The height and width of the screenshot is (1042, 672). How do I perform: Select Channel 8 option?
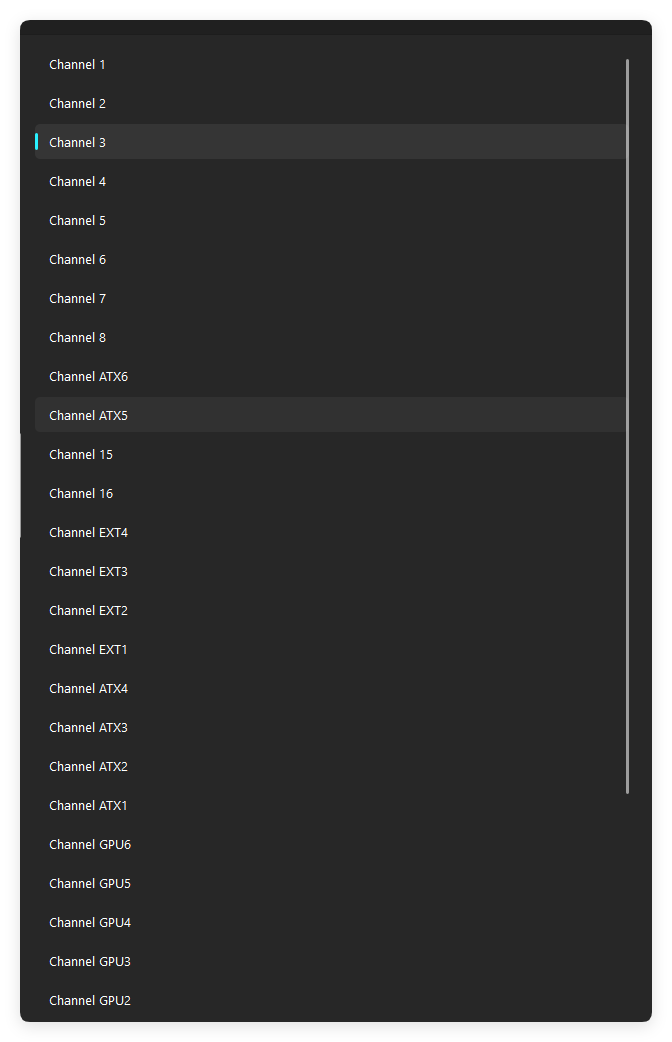tap(332, 337)
